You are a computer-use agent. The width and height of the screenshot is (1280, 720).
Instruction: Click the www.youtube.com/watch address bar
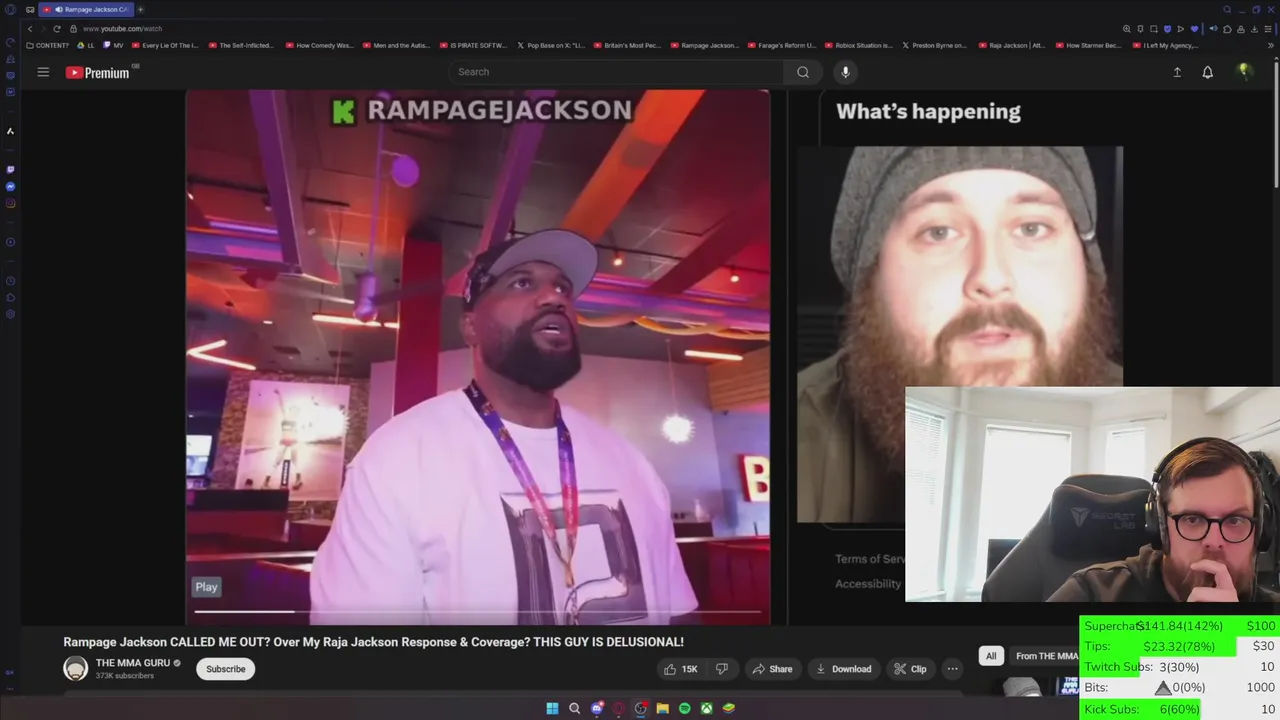pyautogui.click(x=122, y=29)
